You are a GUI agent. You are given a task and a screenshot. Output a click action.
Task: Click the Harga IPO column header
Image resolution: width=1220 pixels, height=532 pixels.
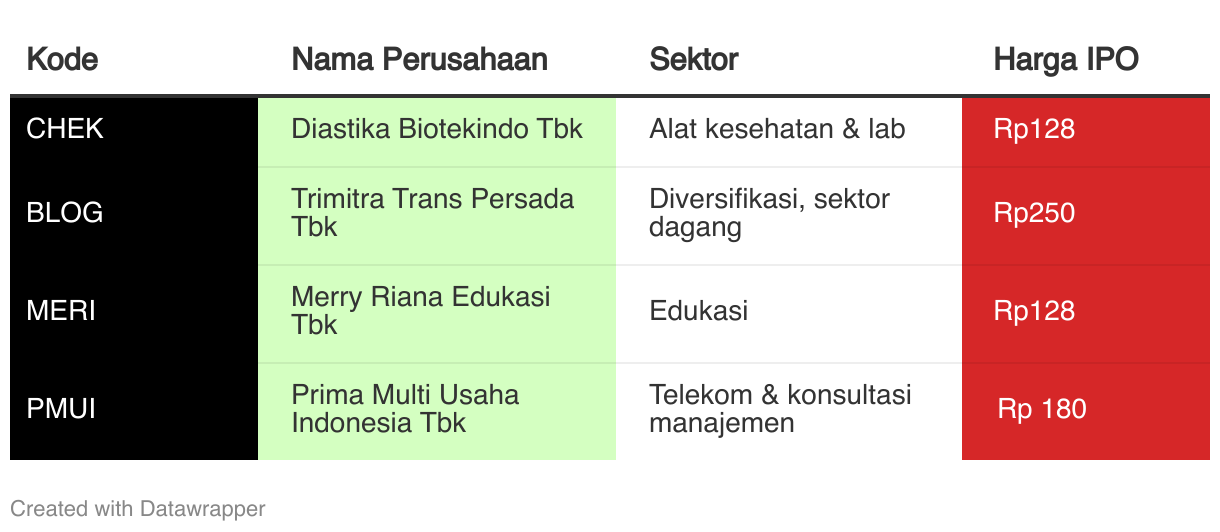coord(1066,59)
